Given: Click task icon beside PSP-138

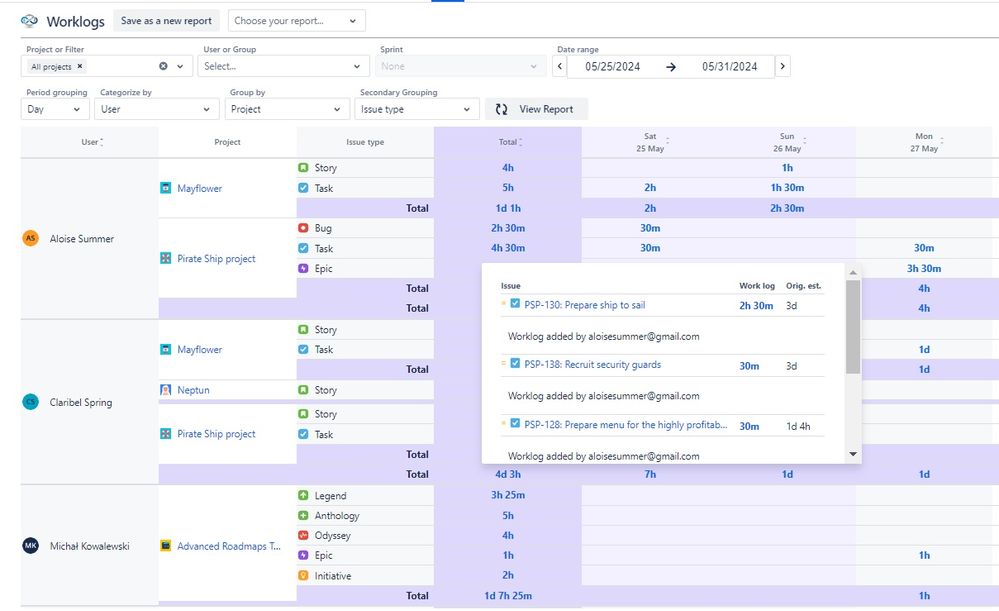Looking at the screenshot, I should point(515,364).
